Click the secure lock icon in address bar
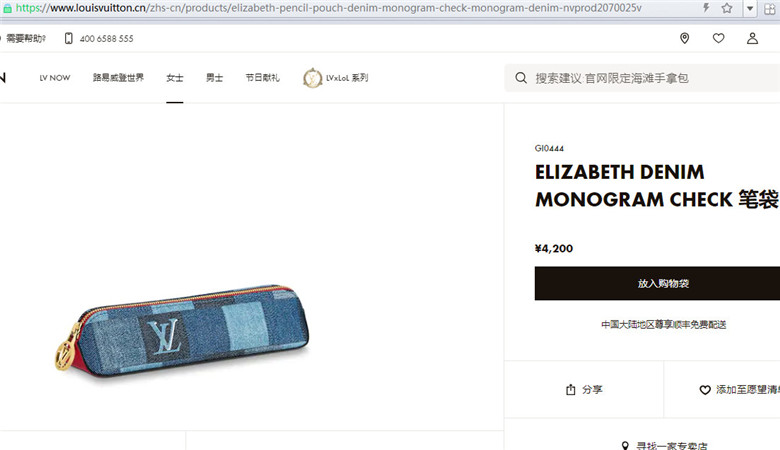Screen dimensions: 780x450 click(x=7, y=8)
